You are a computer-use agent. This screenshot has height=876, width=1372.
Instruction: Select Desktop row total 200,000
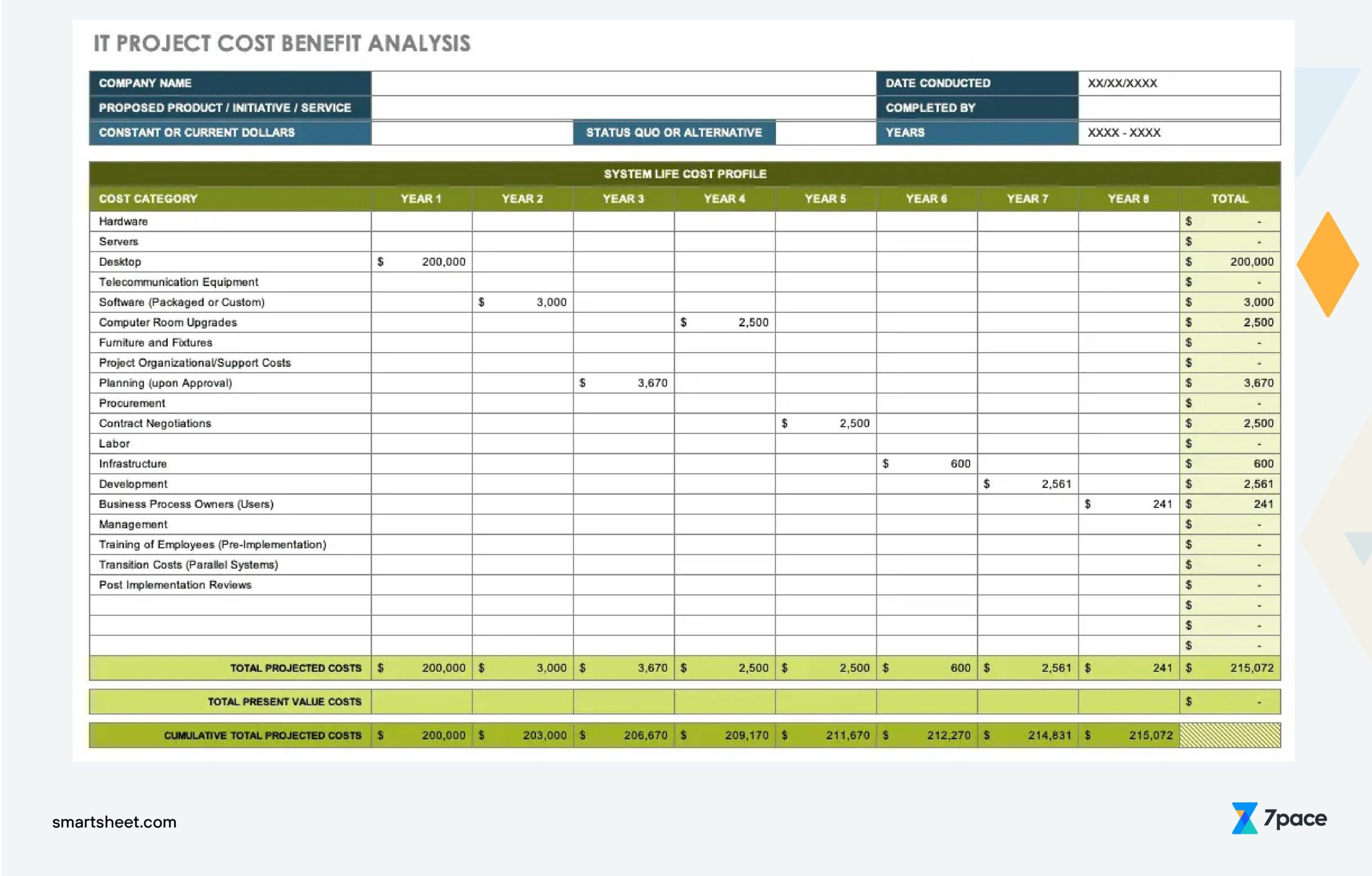click(x=1230, y=262)
